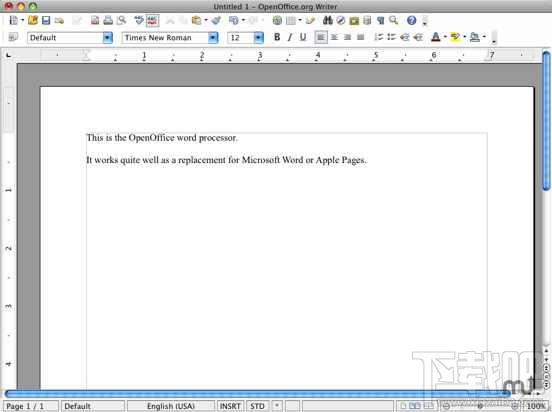This screenshot has width=552, height=412.
Task: Turn on Numbering list
Action: point(379,37)
